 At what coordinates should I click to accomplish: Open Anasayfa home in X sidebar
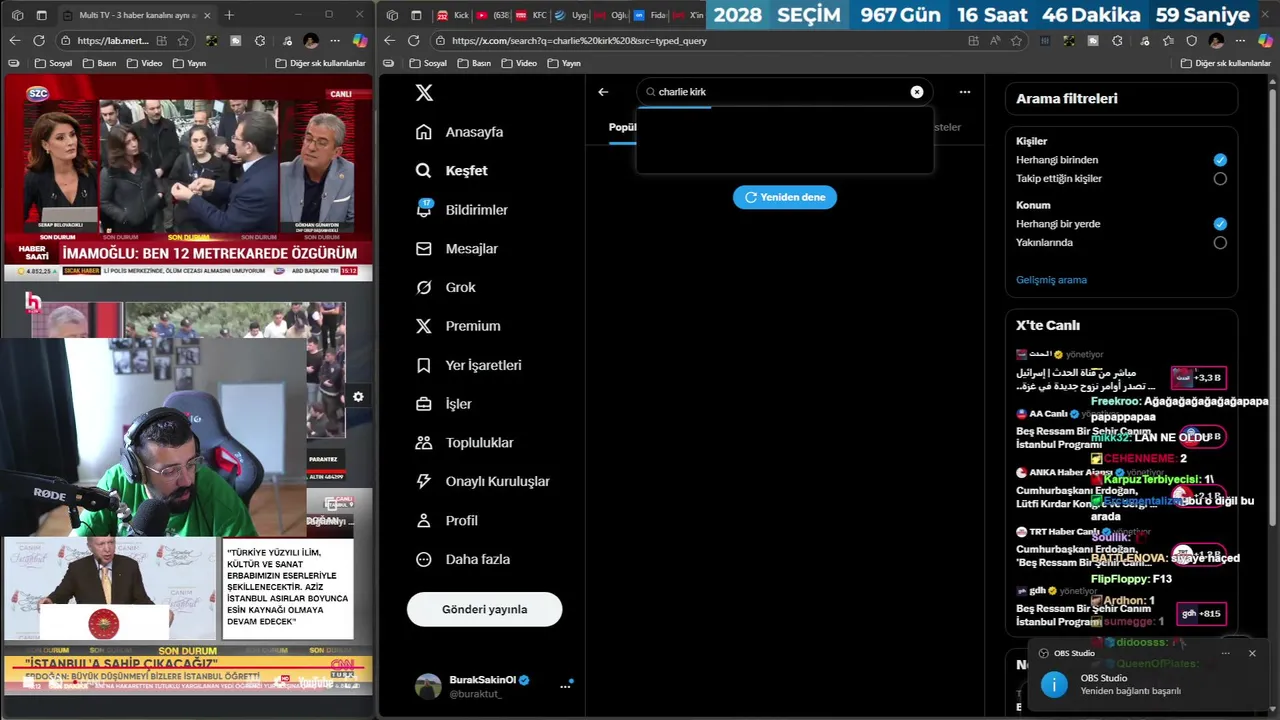coord(460,132)
